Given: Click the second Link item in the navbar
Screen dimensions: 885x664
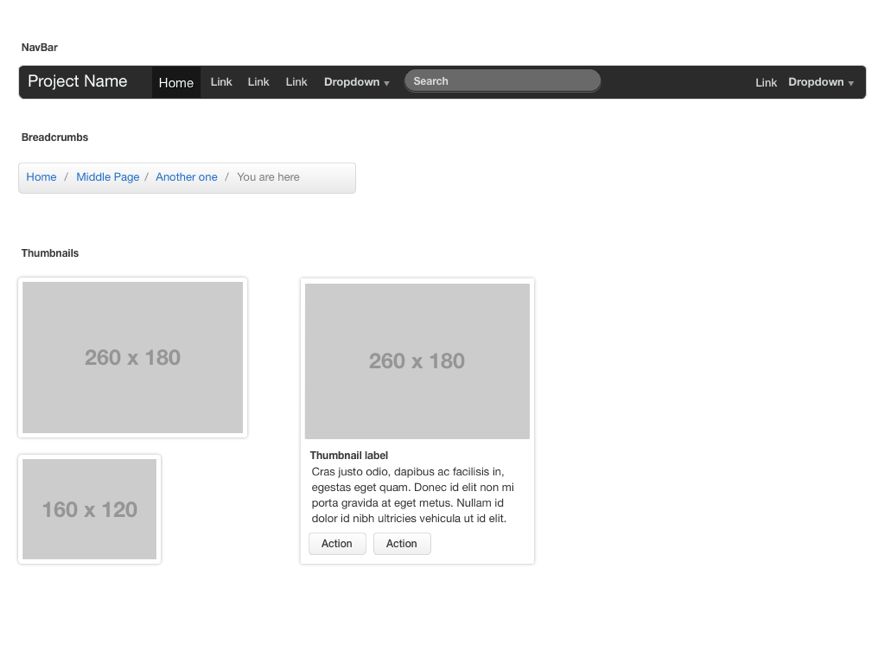Looking at the screenshot, I should (x=258, y=82).
